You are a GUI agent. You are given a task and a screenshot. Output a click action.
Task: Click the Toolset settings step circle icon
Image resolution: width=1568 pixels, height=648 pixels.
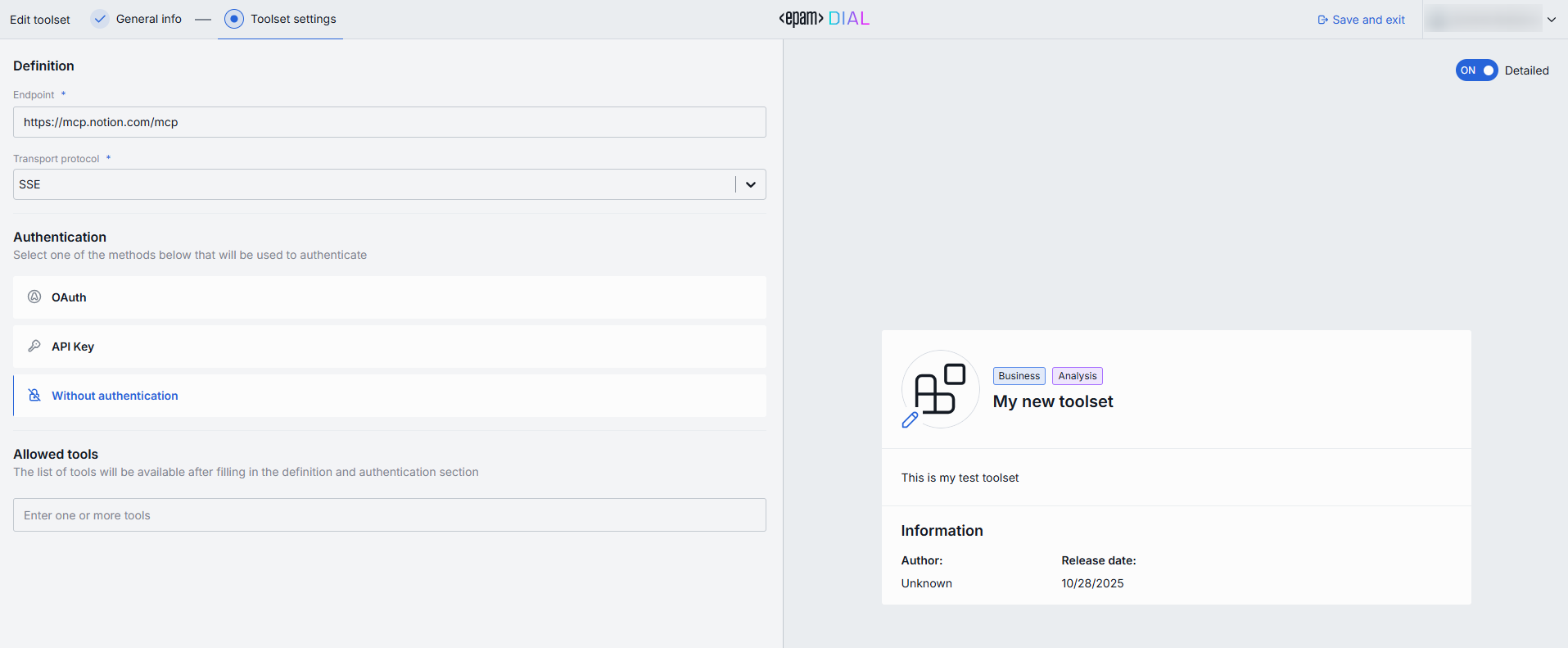[234, 19]
